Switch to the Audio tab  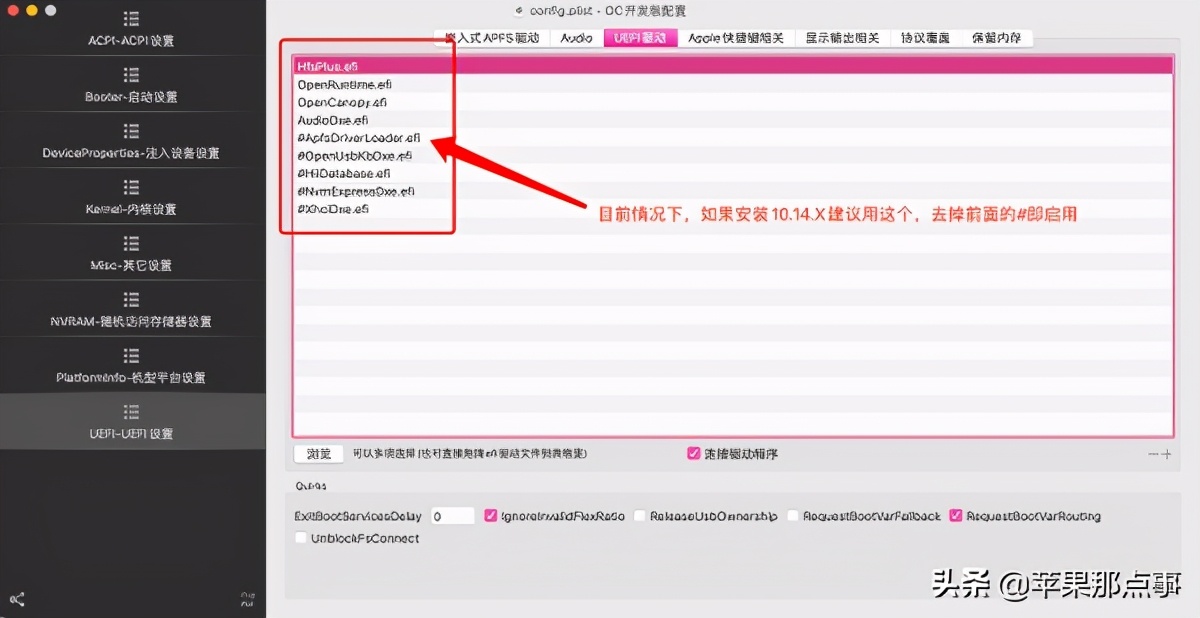[x=576, y=38]
